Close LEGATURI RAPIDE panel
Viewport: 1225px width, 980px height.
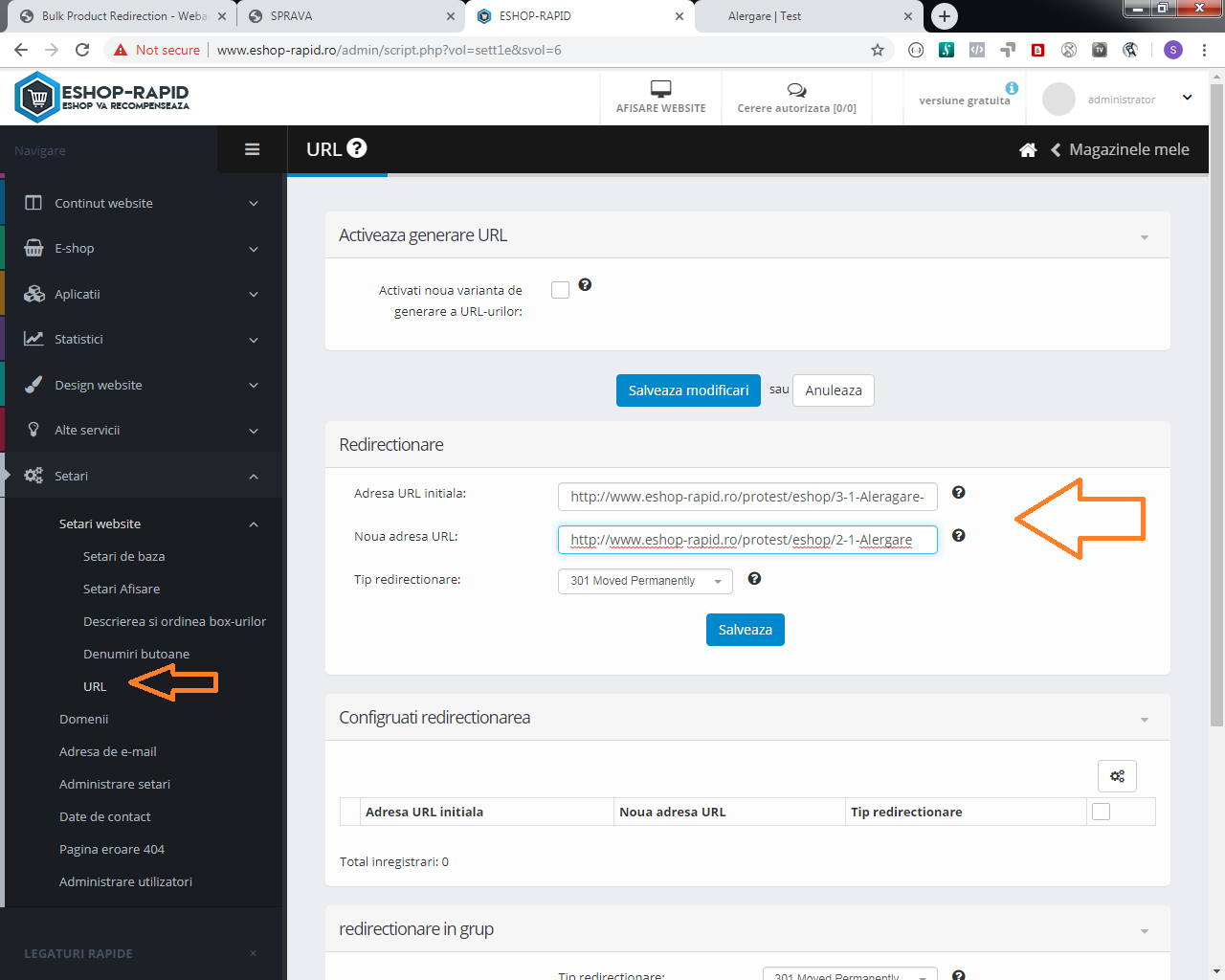coord(254,953)
